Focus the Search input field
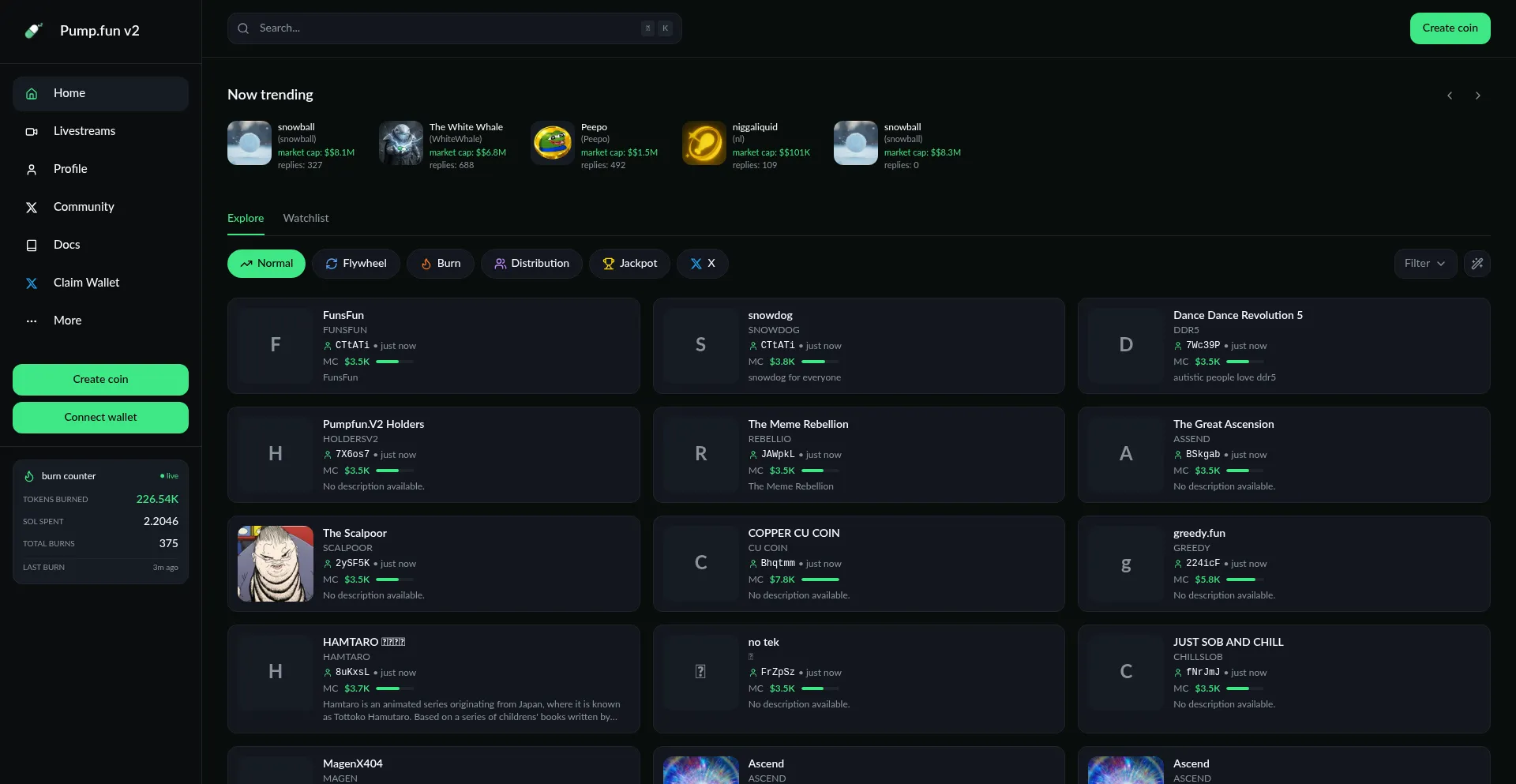Screen dimensions: 1516x784 point(446,28)
